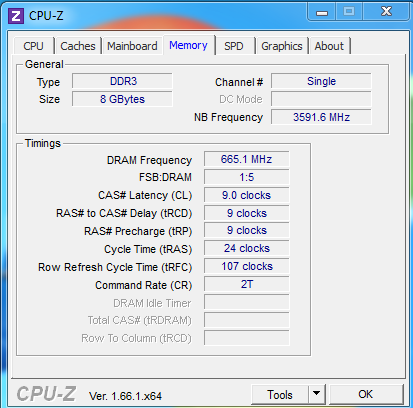
Task: Click the empty DRAM Idle Timer field
Action: pos(247,302)
